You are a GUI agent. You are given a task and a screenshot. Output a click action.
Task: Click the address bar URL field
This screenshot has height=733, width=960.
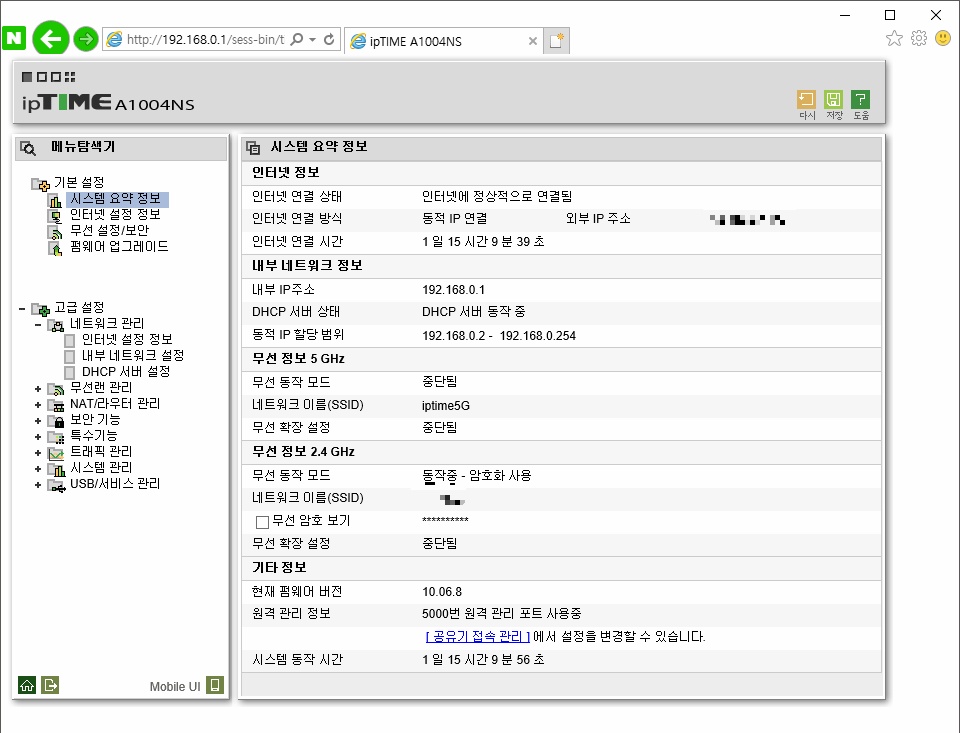[x=205, y=40]
